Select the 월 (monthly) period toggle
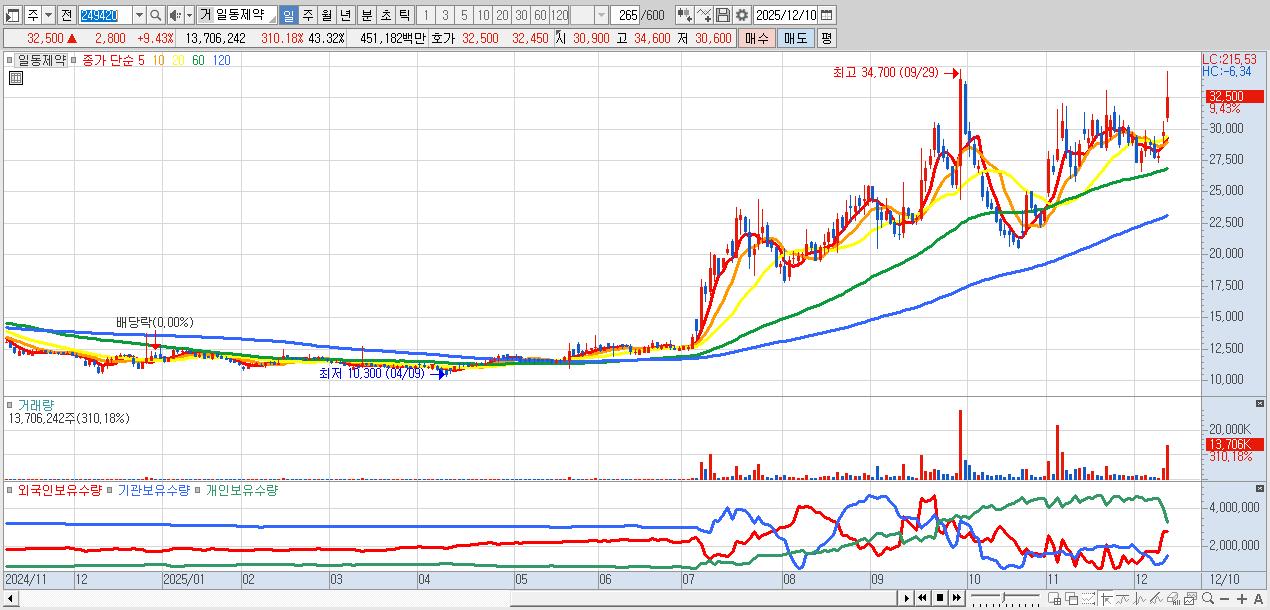Screen dimensions: 1270x610 [326, 15]
